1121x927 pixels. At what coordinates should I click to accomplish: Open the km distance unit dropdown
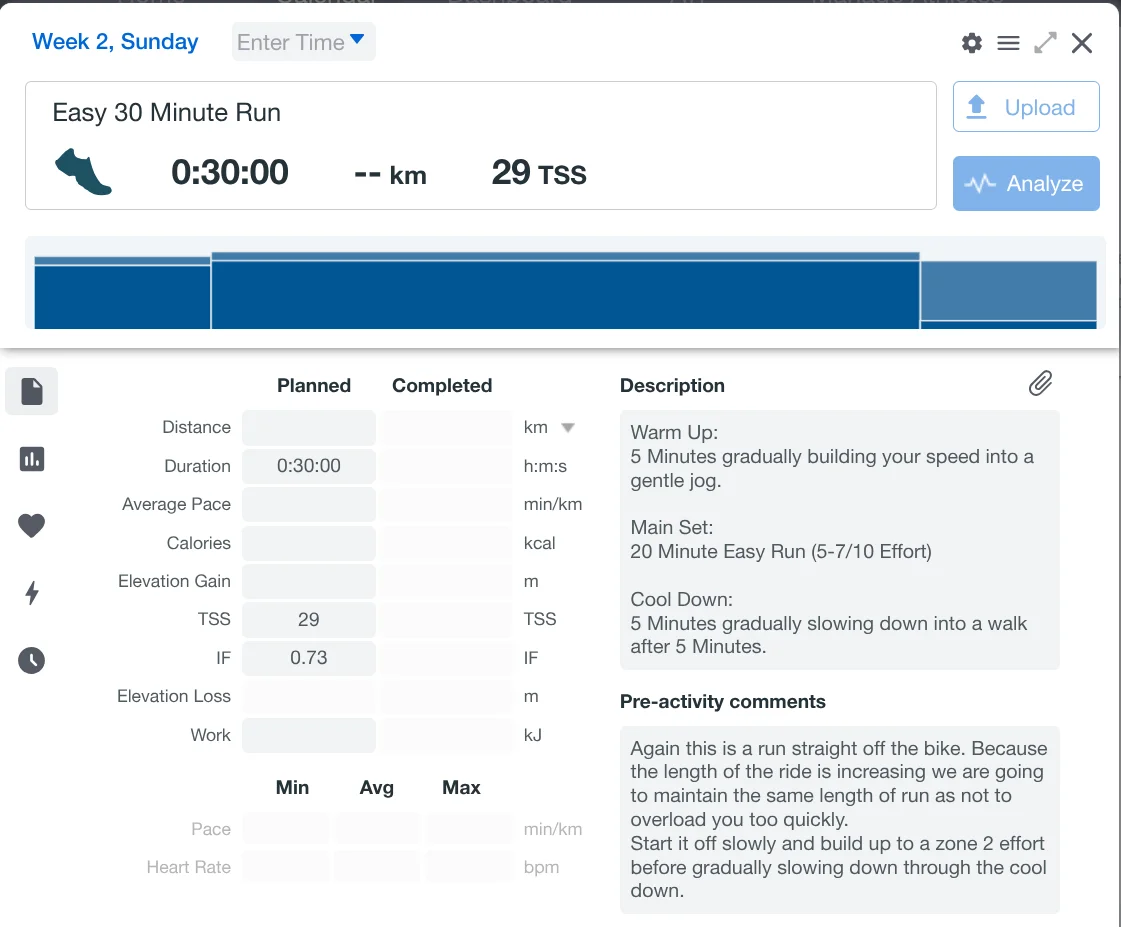point(567,428)
